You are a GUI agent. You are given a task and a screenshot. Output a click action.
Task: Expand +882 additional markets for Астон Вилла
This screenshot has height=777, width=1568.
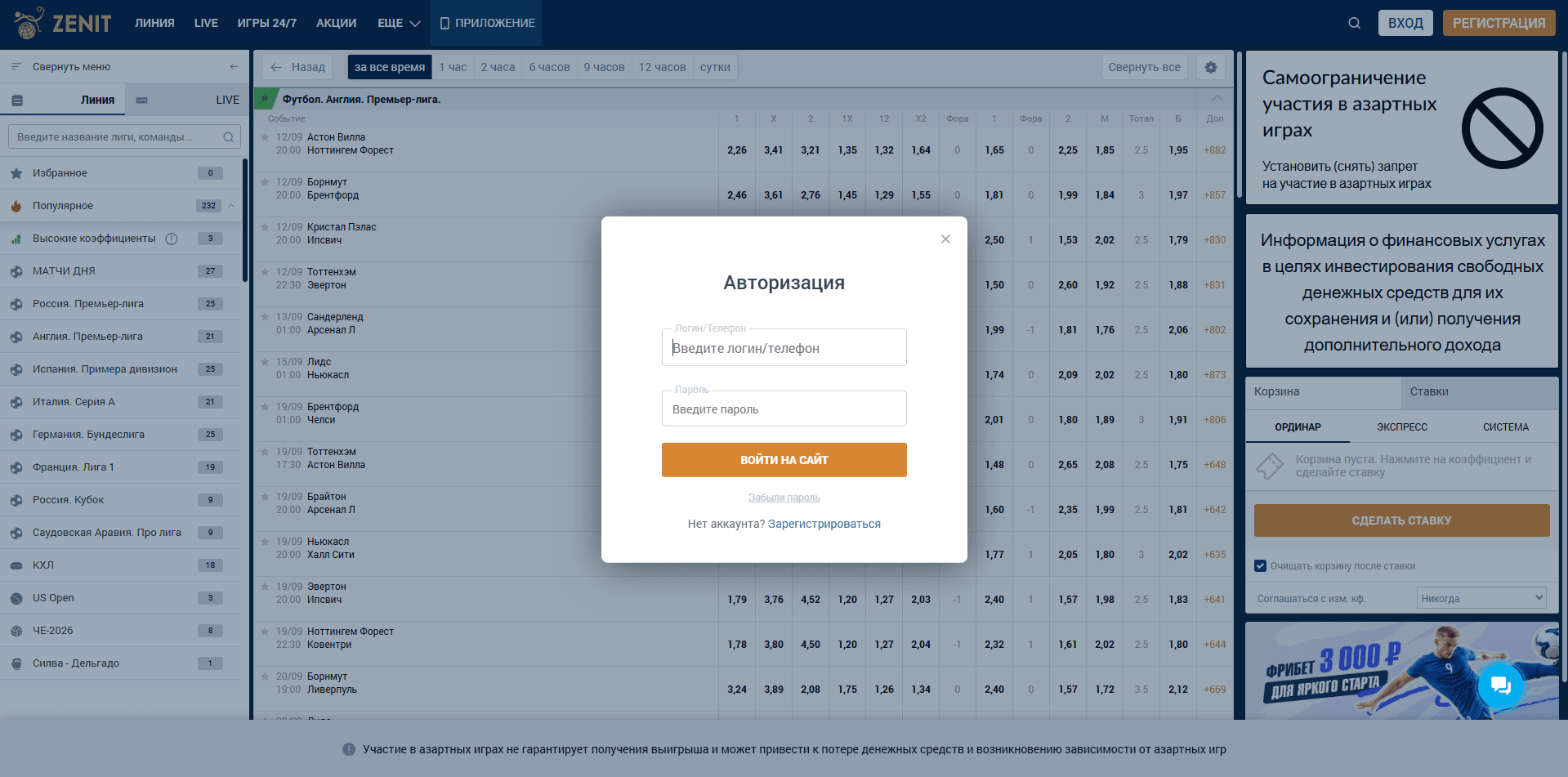(1215, 150)
